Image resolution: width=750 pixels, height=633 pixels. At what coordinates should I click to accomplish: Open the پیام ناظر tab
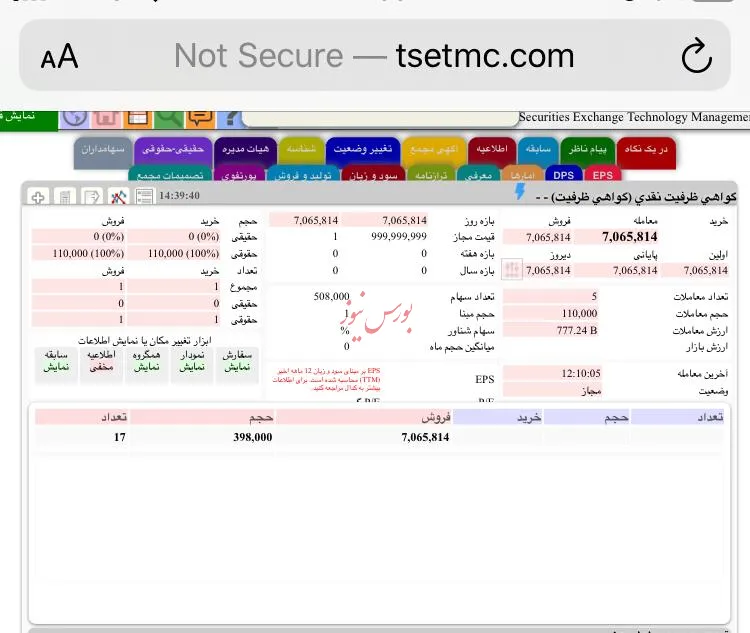(587, 152)
